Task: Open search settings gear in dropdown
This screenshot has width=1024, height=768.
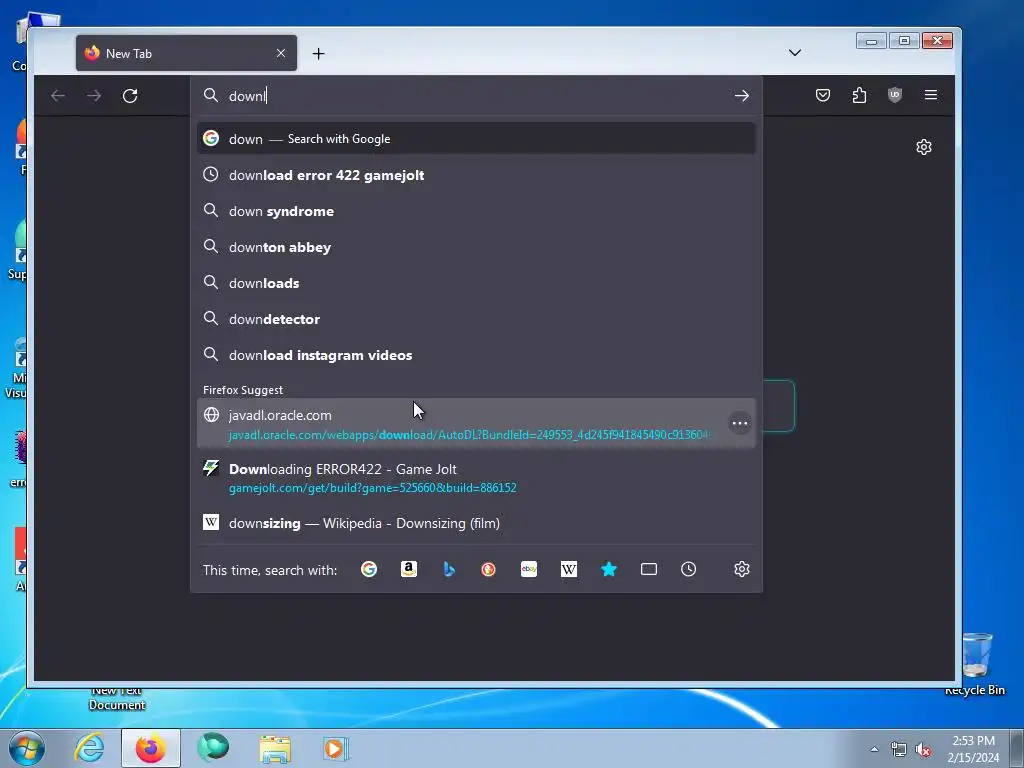Action: pyautogui.click(x=741, y=569)
